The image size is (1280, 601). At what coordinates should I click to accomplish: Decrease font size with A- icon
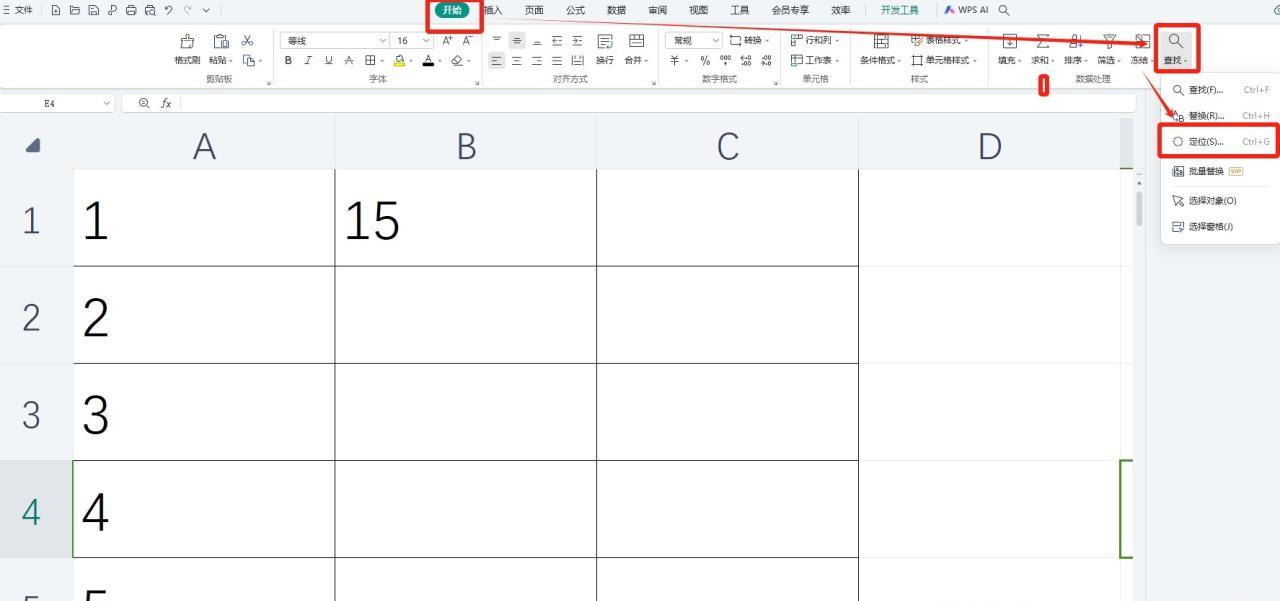(466, 40)
